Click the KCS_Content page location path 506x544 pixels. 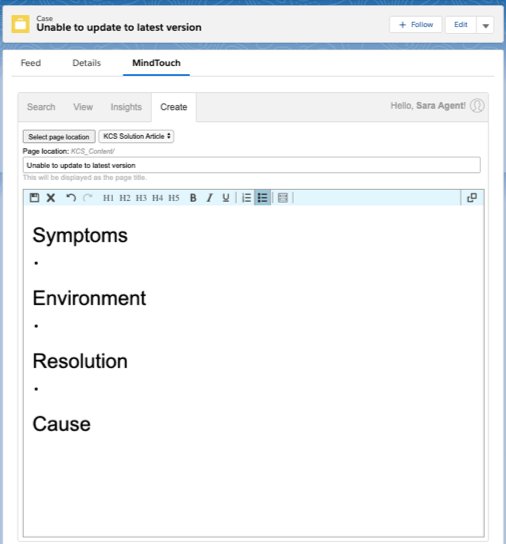click(x=93, y=151)
